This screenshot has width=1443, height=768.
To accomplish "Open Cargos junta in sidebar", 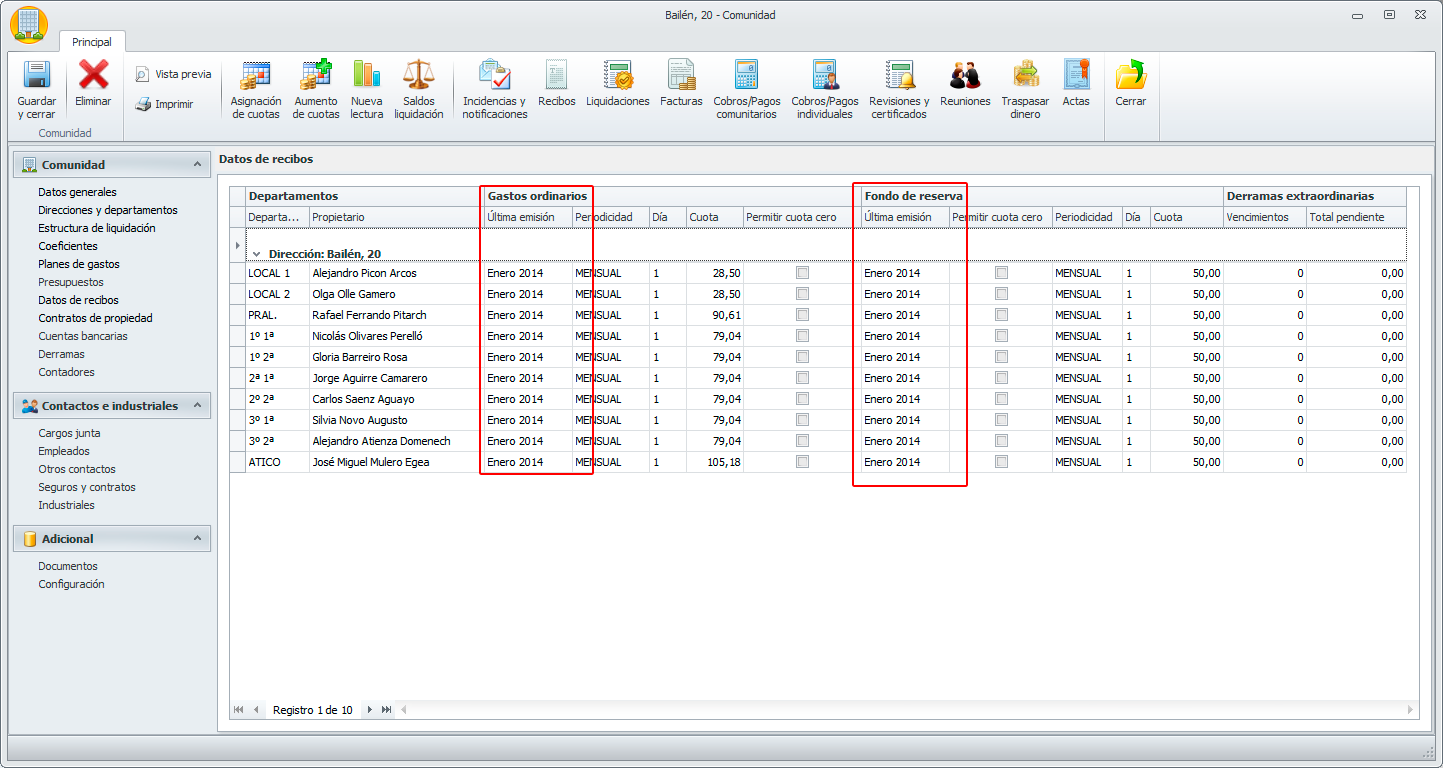I will tap(69, 433).
